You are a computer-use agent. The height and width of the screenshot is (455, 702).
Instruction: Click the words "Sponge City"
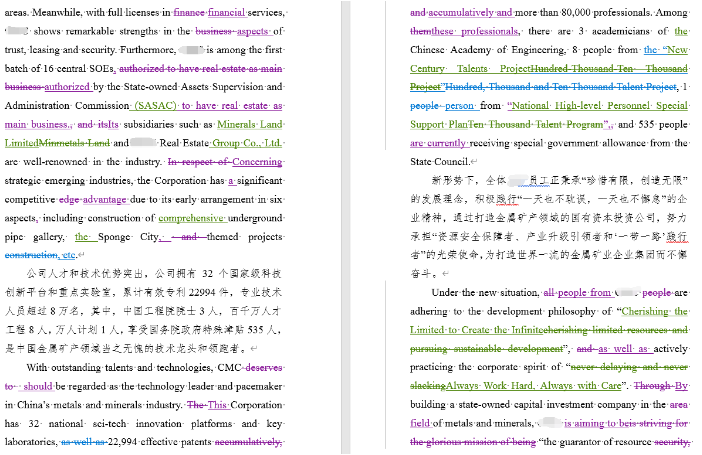pyautogui.click(x=128, y=236)
